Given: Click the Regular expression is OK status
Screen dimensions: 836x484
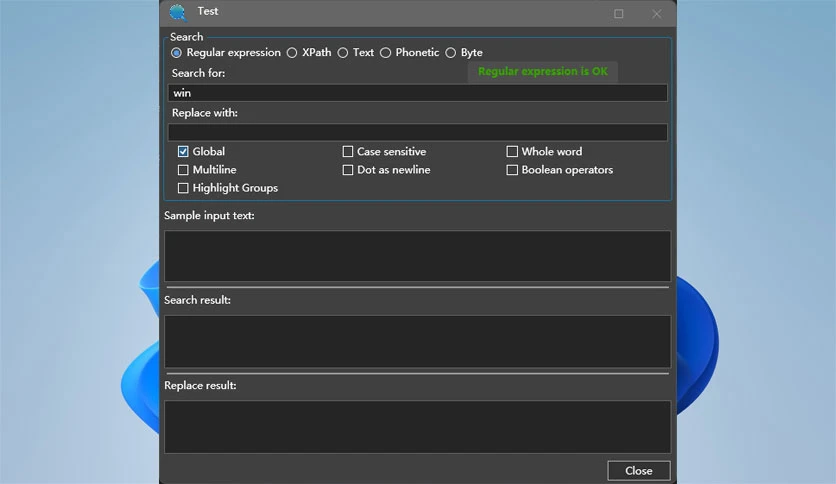Looking at the screenshot, I should 543,71.
